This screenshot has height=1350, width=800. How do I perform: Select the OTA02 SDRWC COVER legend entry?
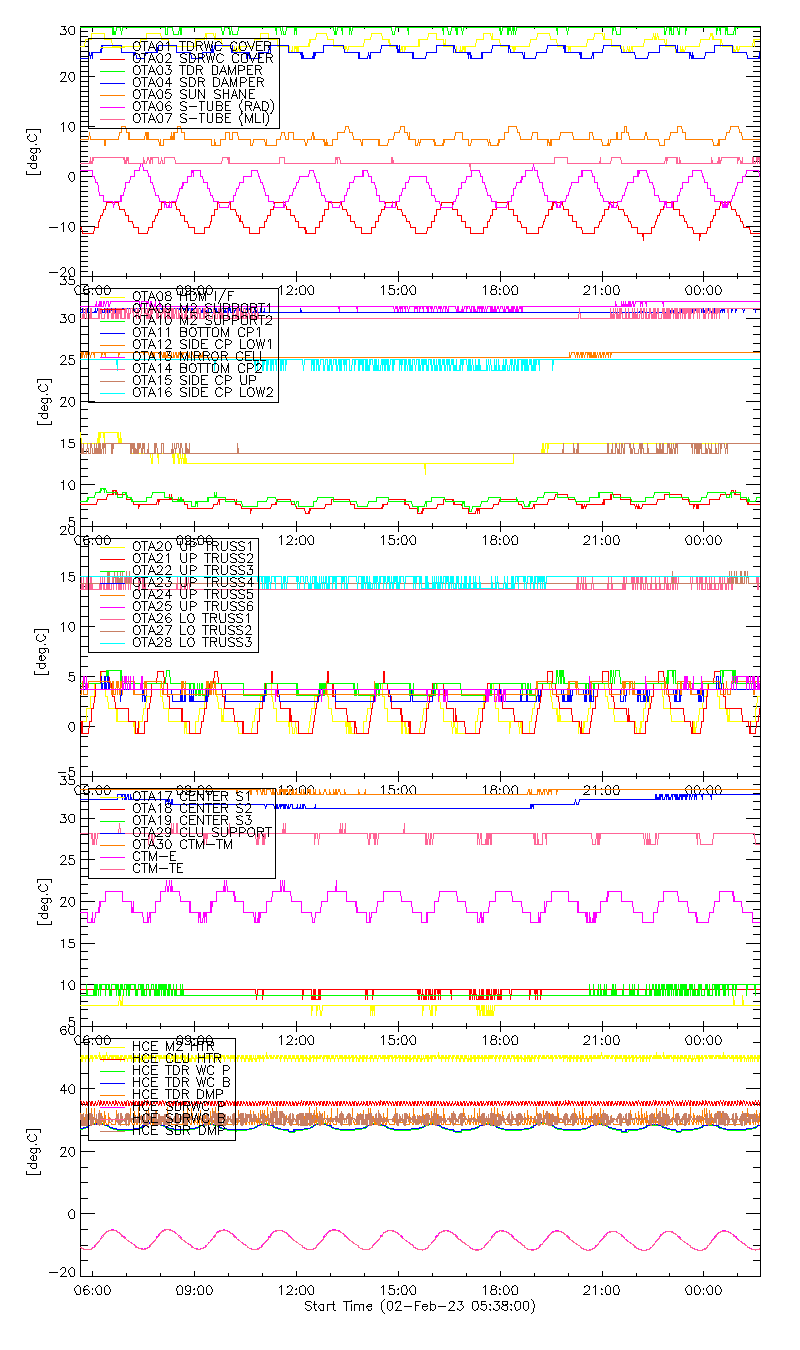[202, 58]
